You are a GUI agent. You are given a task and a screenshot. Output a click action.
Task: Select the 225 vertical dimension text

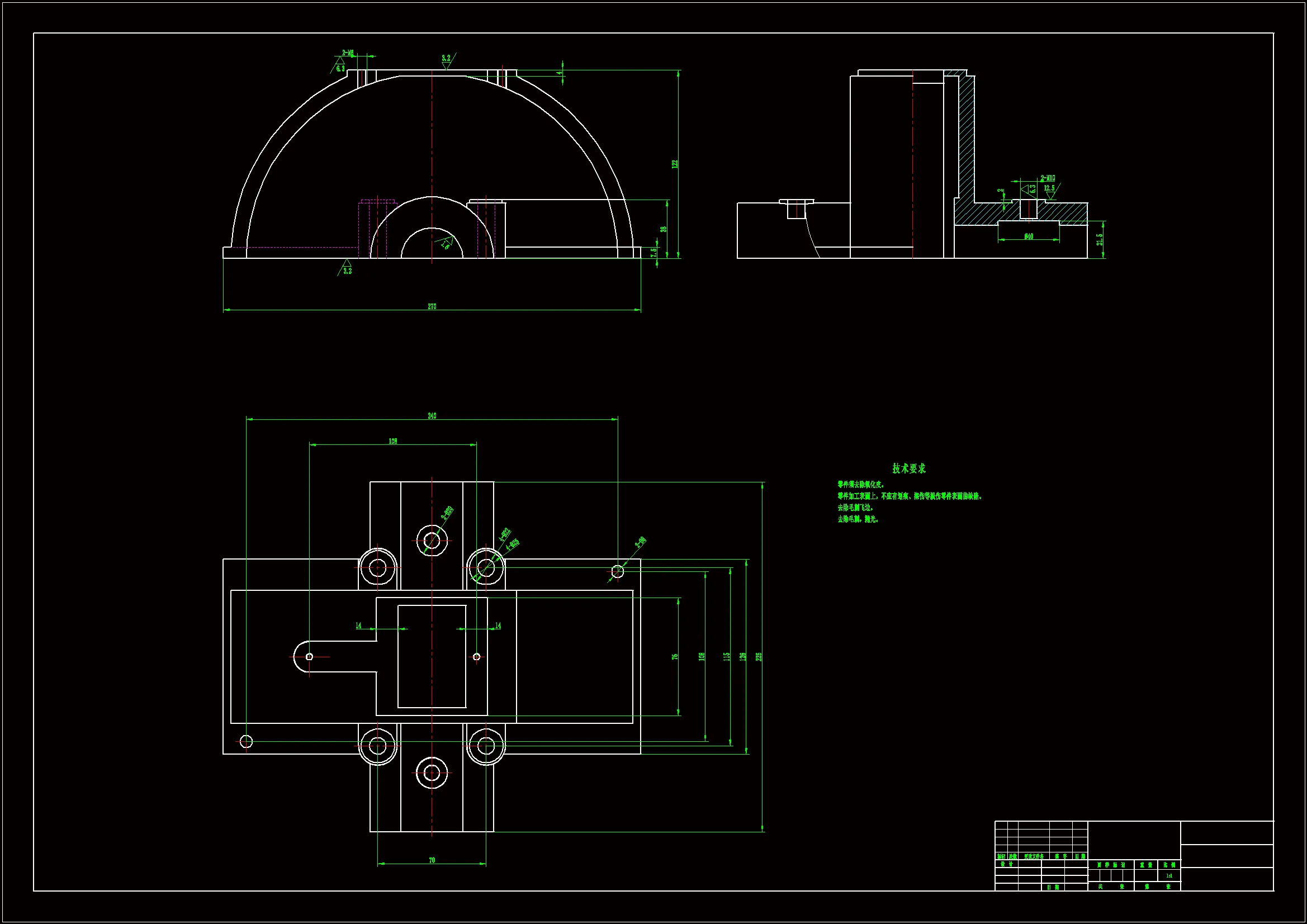(x=758, y=656)
